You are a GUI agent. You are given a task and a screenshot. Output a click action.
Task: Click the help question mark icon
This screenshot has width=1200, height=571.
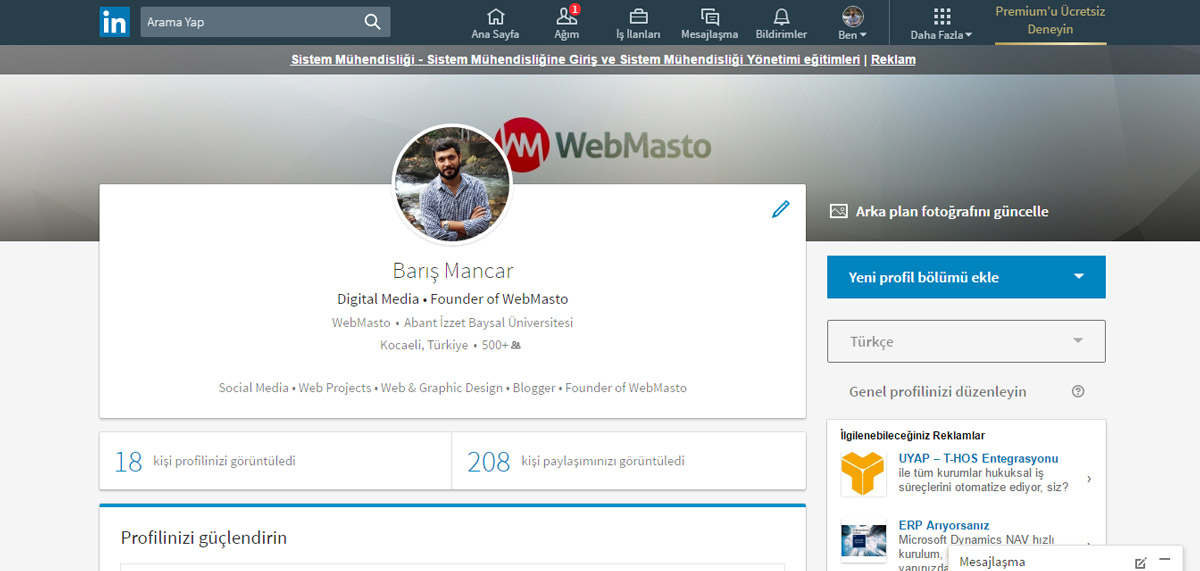1078,392
